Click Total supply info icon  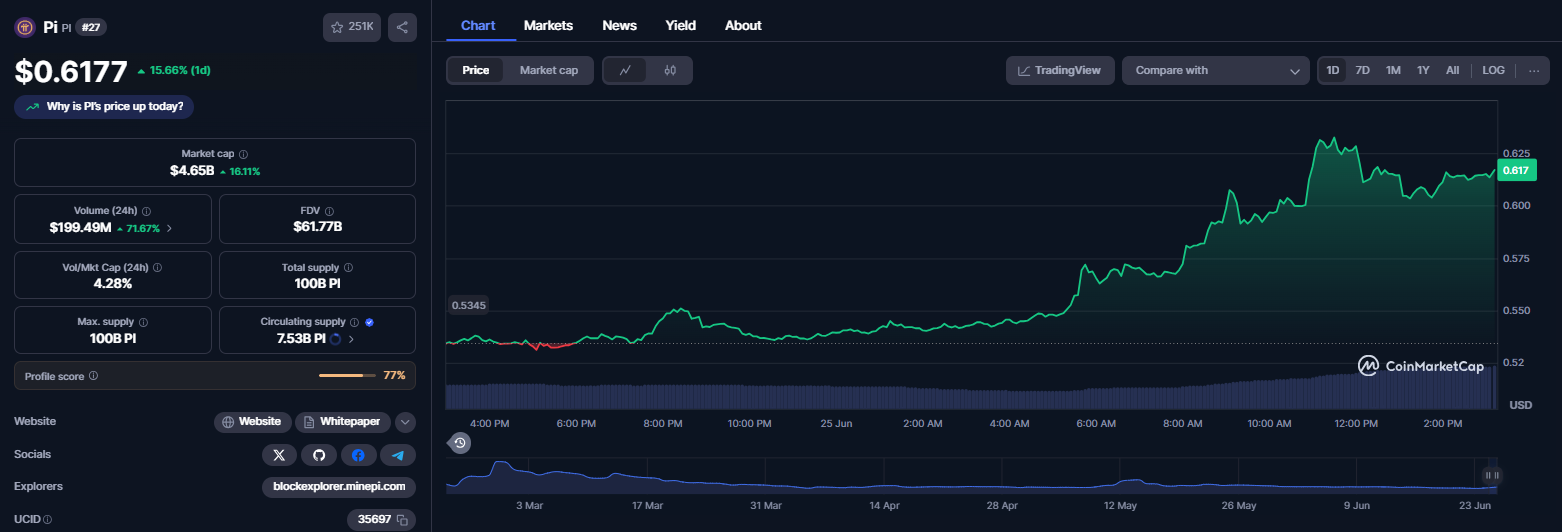[348, 268]
